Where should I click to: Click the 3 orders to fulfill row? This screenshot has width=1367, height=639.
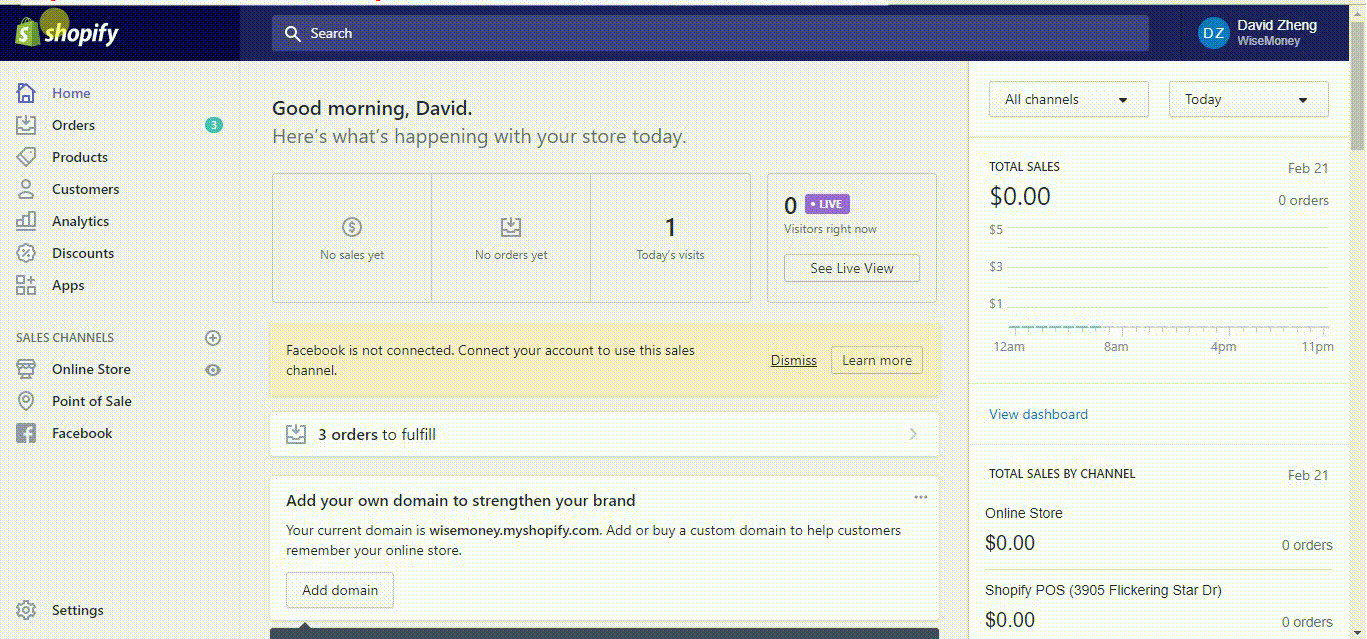(604, 434)
